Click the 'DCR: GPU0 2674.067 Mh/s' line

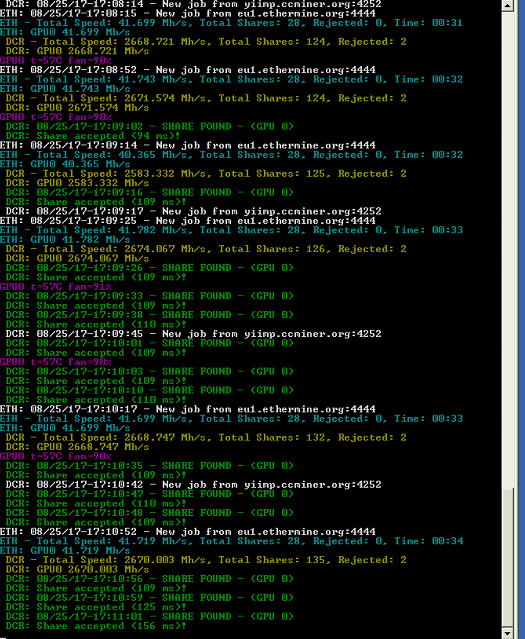click(77, 258)
